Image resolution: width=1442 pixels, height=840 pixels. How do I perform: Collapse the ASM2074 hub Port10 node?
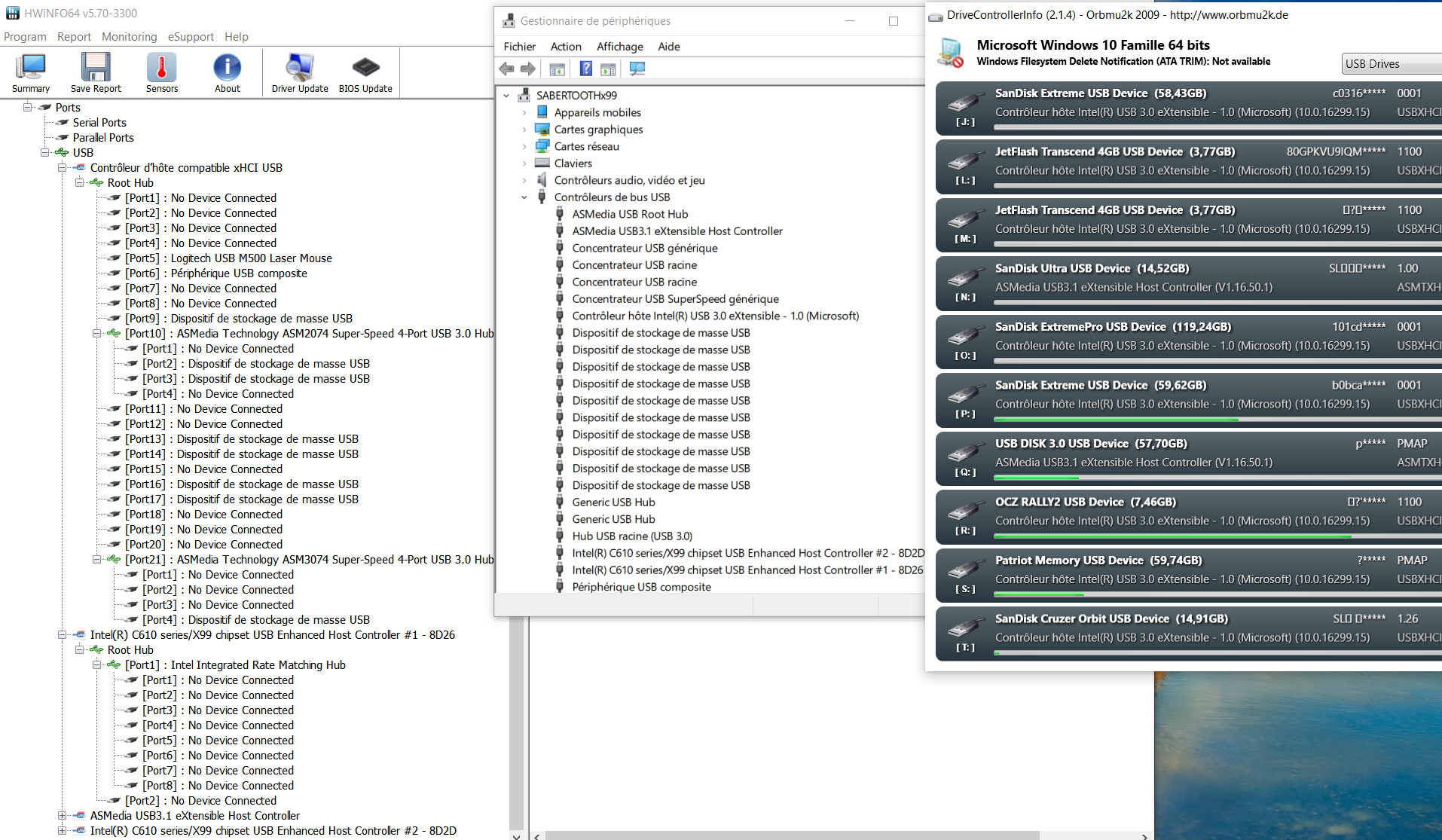[97, 333]
